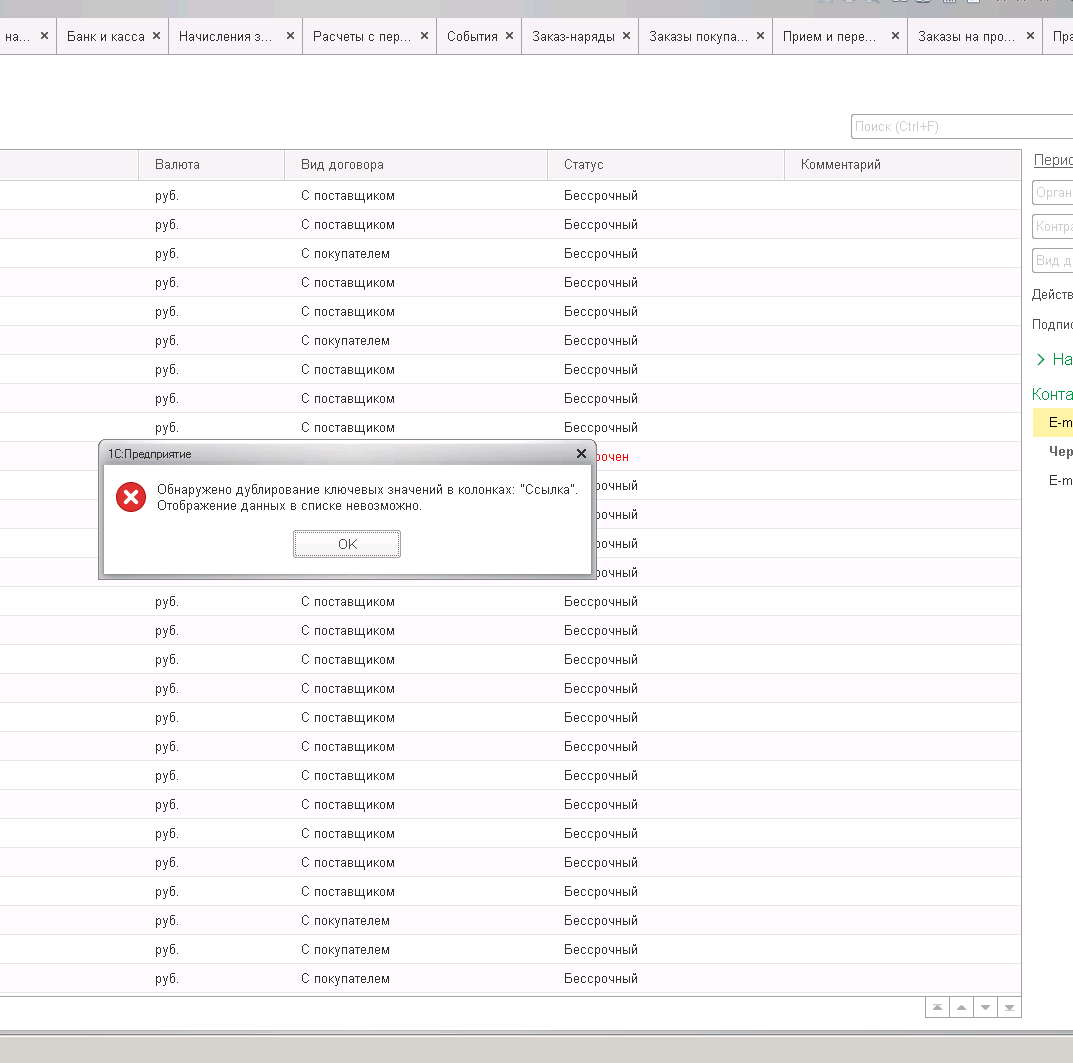Sort by the Вид договора column header
This screenshot has height=1063, width=1073.
[x=342, y=165]
